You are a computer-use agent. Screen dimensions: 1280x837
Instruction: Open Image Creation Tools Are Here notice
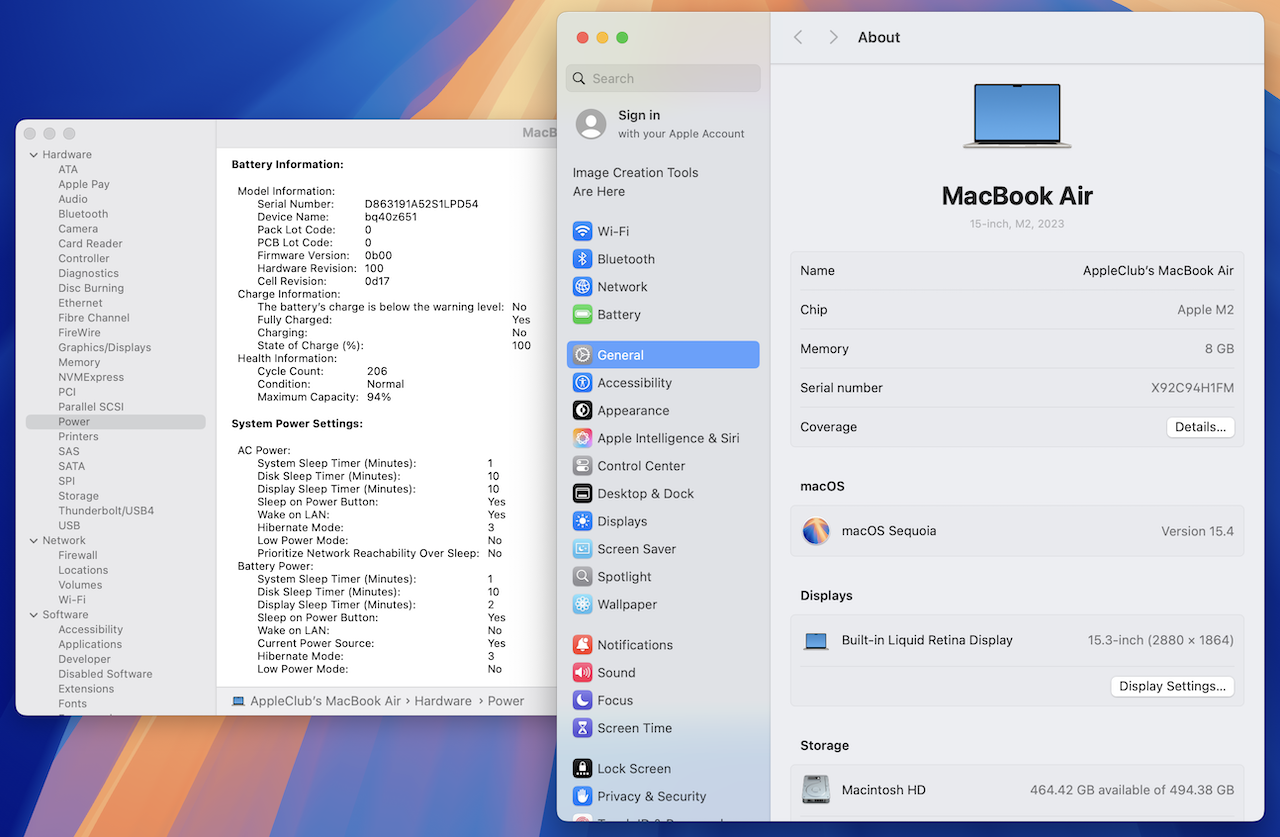click(x=635, y=182)
